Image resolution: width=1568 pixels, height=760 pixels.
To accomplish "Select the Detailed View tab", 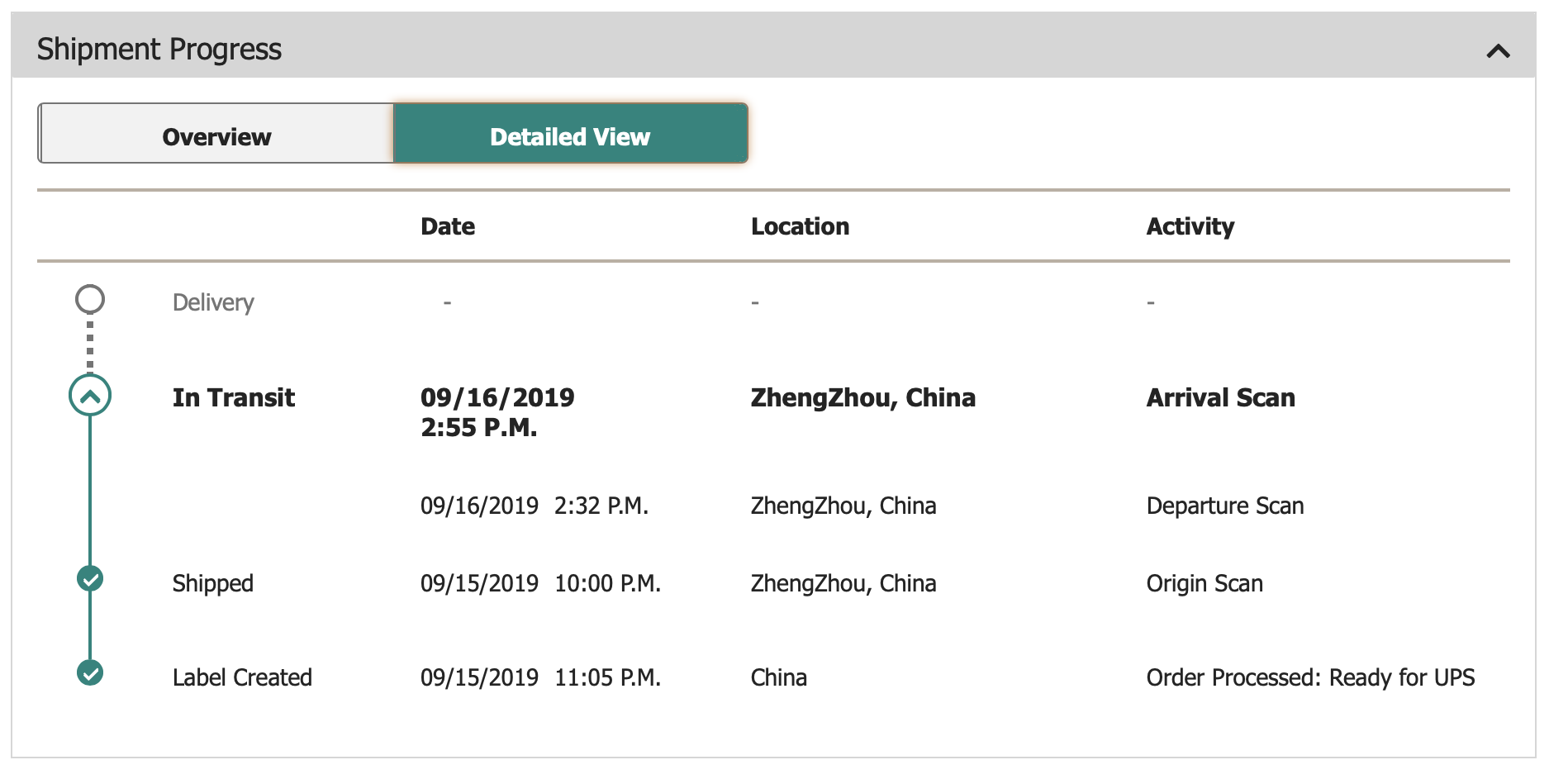I will point(570,133).
